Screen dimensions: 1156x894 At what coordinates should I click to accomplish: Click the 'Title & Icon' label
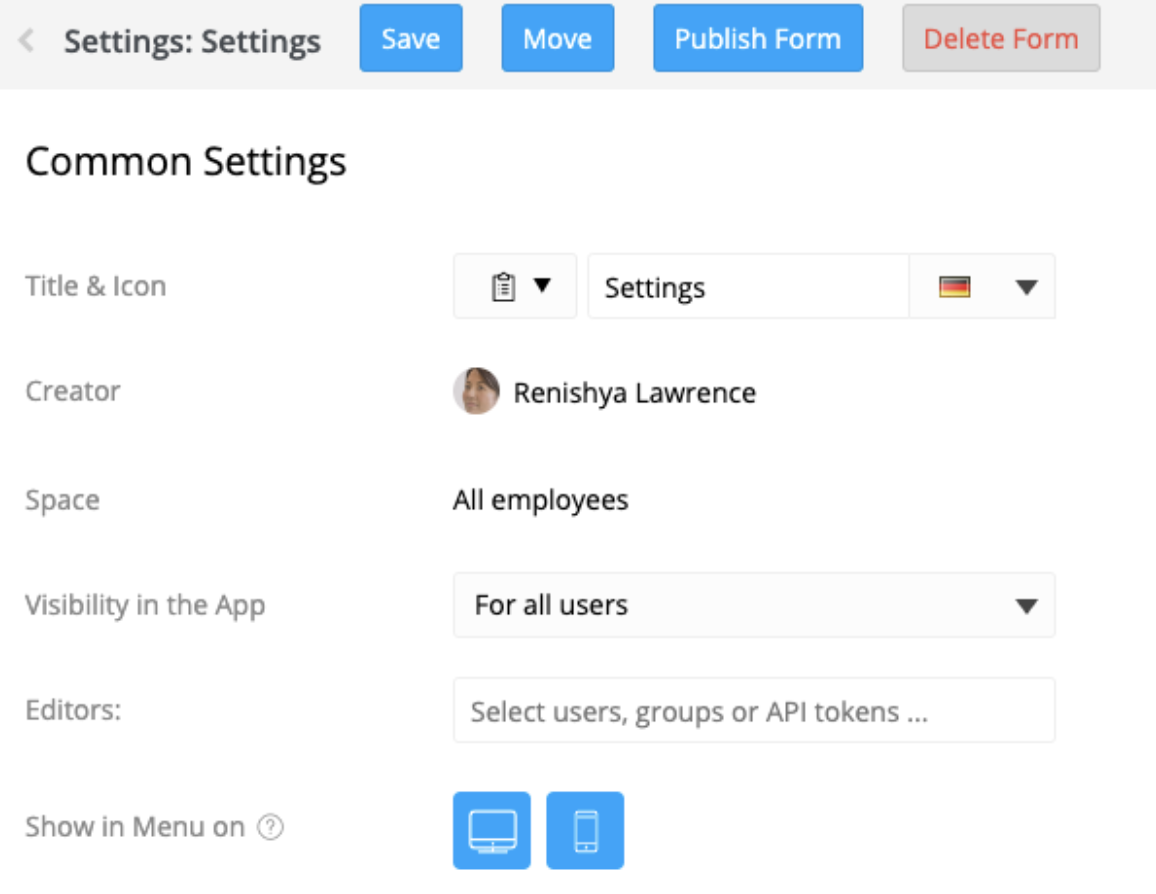96,286
